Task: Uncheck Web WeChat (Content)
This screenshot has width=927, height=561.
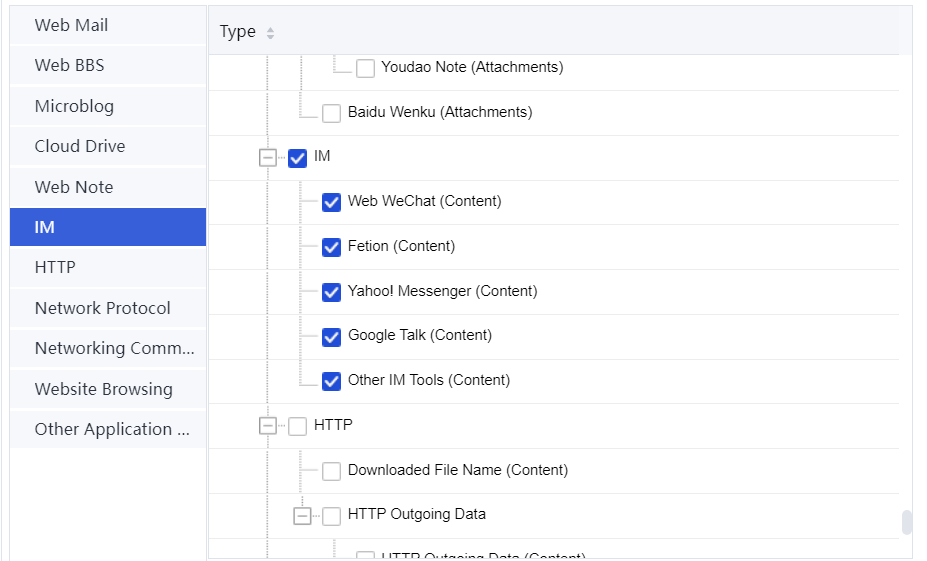Action: [x=331, y=202]
